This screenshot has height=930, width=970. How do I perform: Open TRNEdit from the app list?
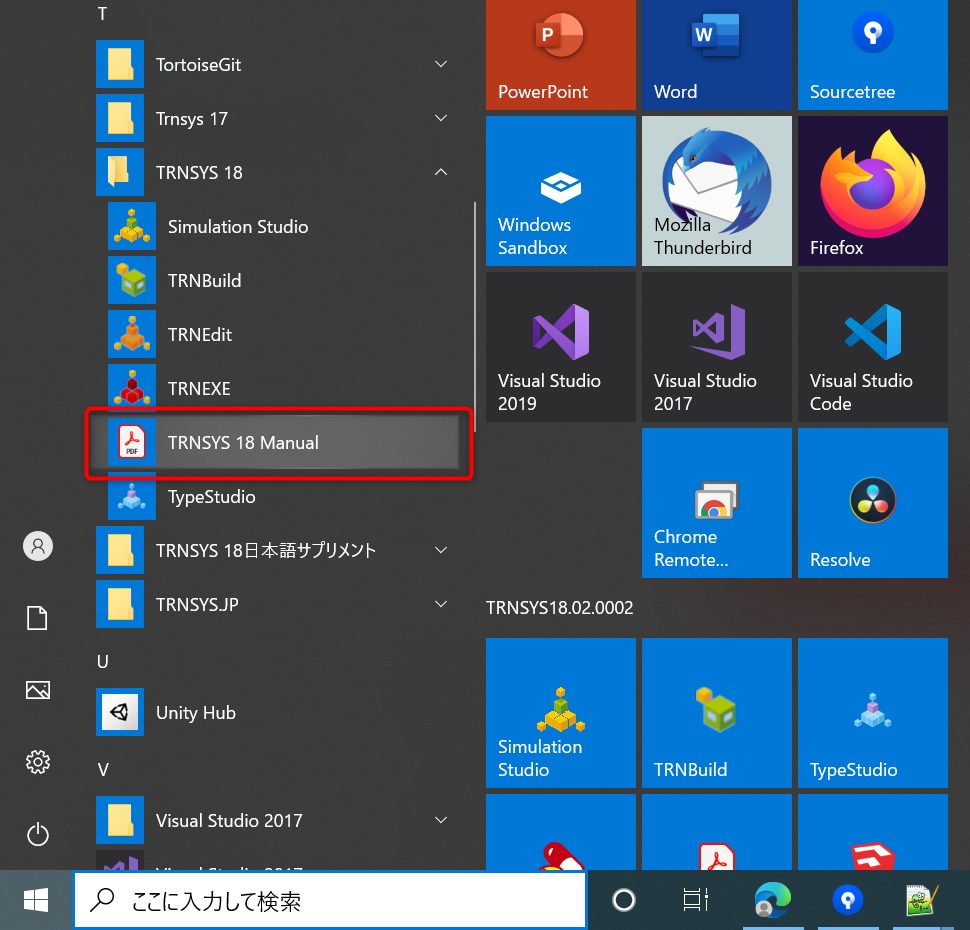point(283,334)
